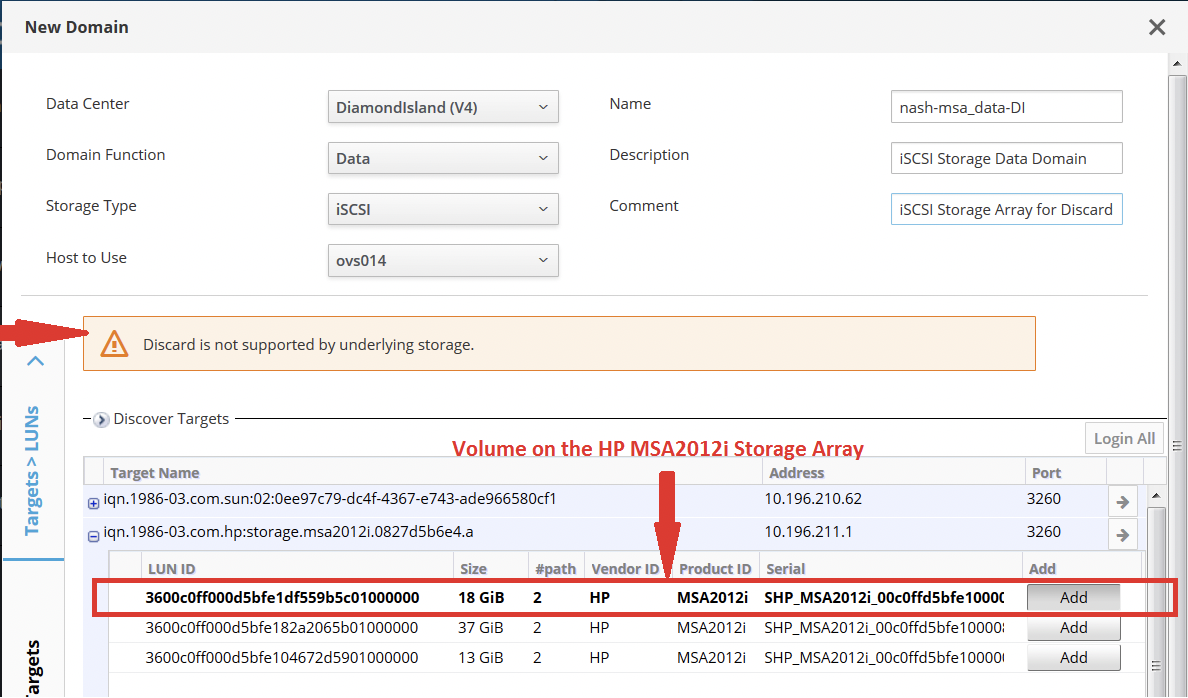This screenshot has width=1188, height=698.
Task: Switch to the Targets > LUNs tab
Action: (x=32, y=470)
